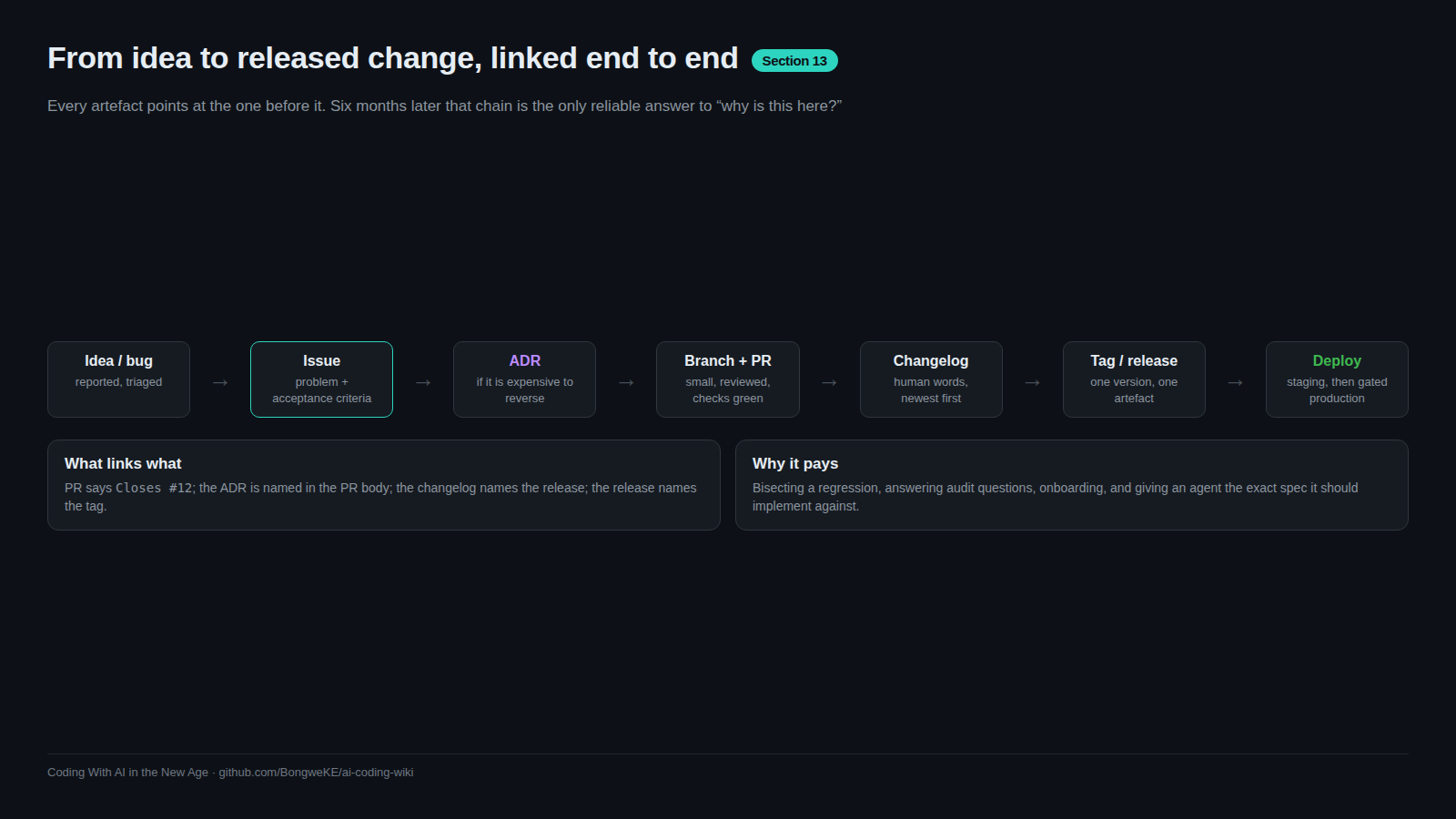
Task: Open the github.com/BongweKE/ai-coding-wiki link
Action: click(x=316, y=773)
